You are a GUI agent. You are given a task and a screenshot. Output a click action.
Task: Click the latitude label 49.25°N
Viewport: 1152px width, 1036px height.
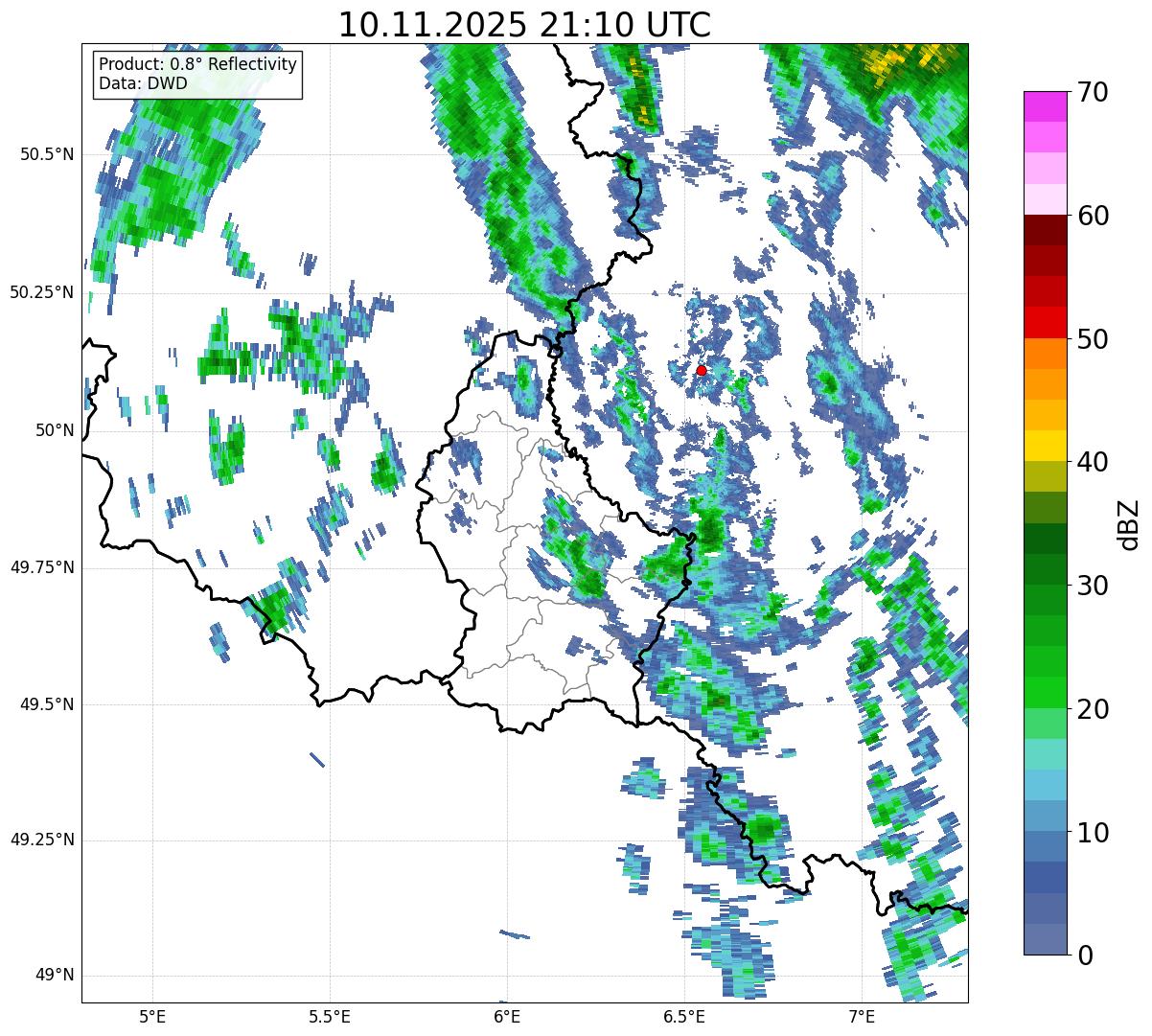(42, 840)
